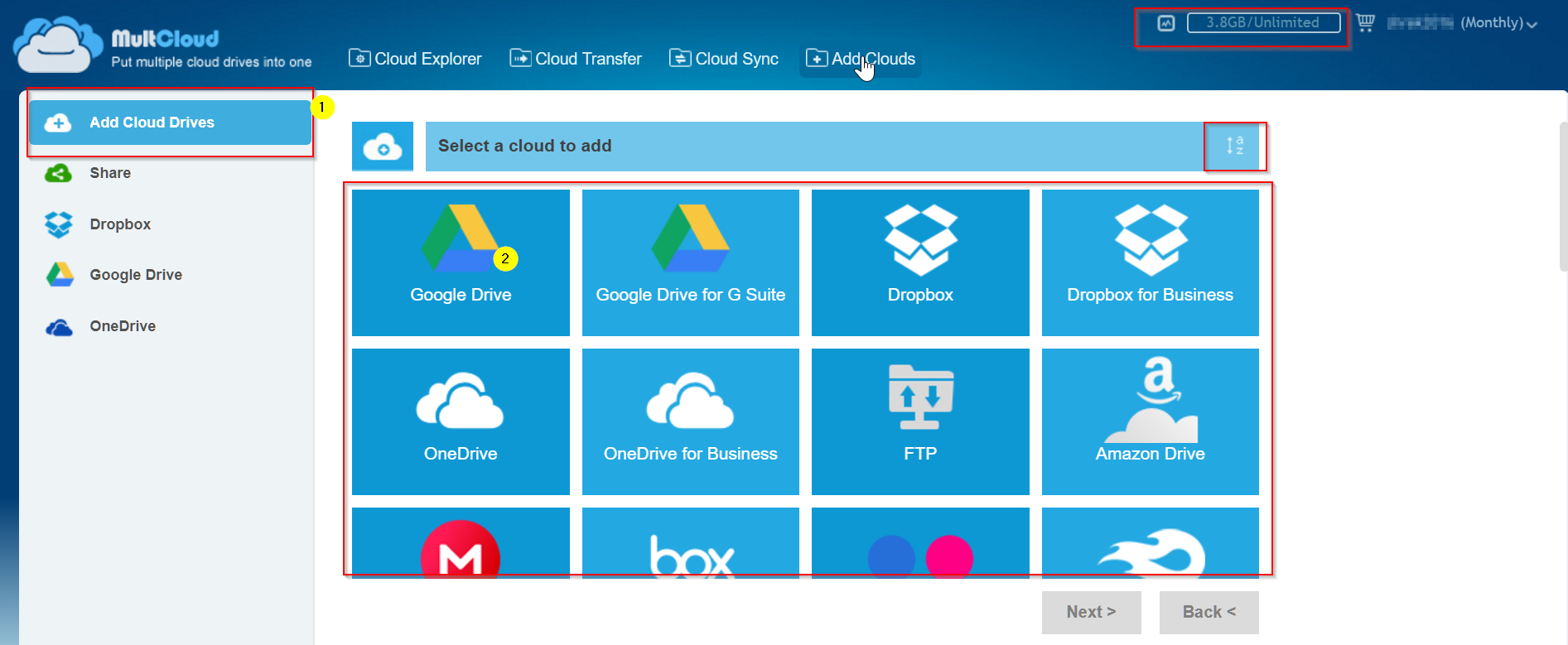
Task: Choose the Amazon Drive tile
Action: (1151, 421)
